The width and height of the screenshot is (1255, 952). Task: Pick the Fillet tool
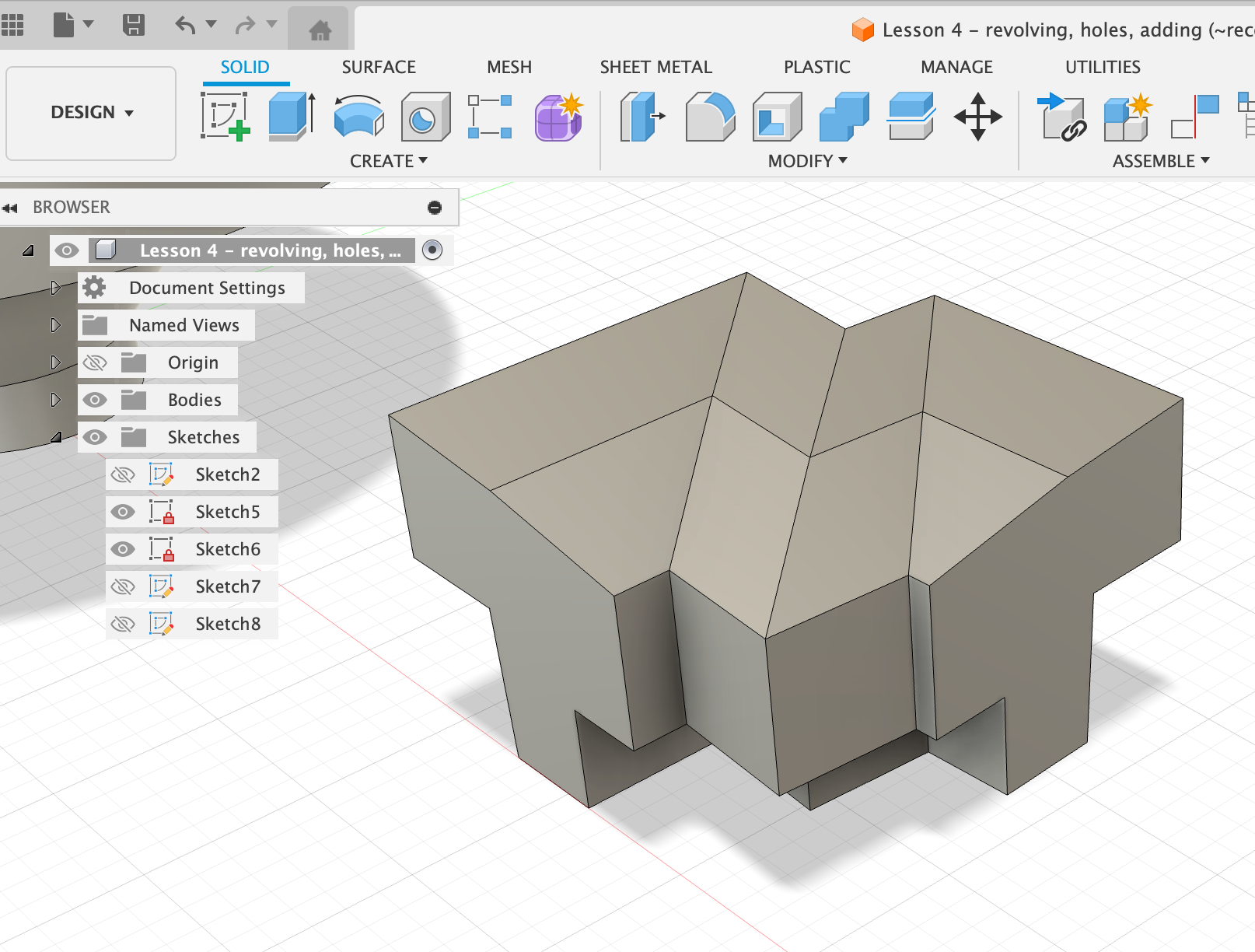pos(709,117)
